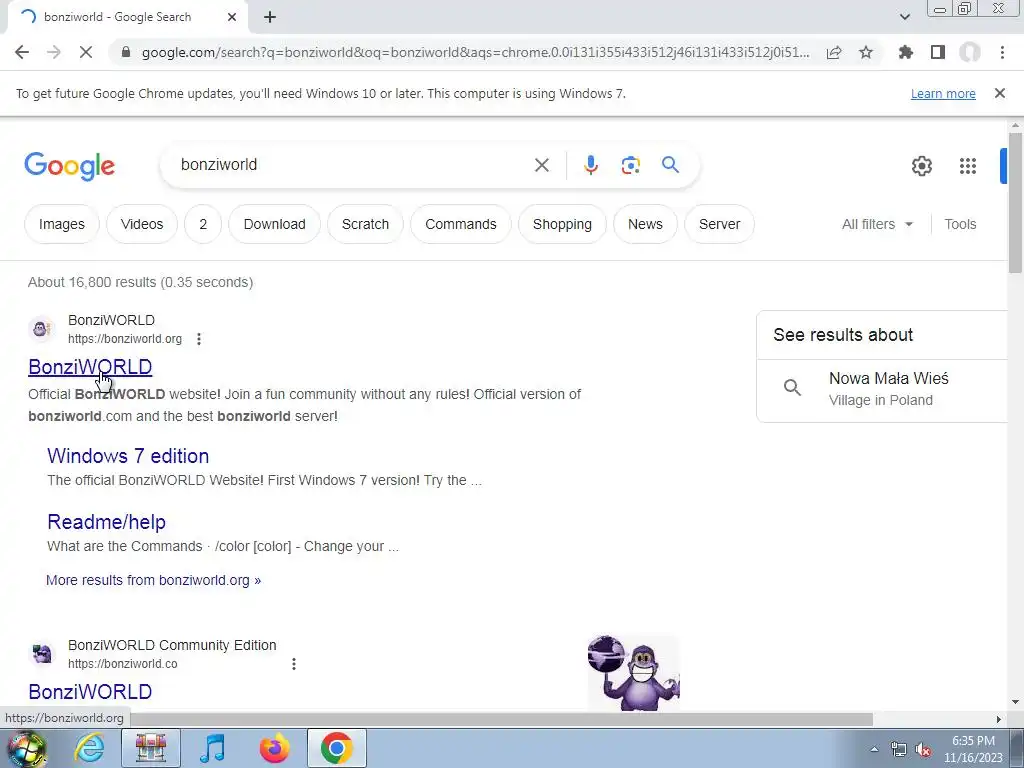Screen dimensions: 1024x768
Task: Stop loading the page
Action: coord(86,52)
